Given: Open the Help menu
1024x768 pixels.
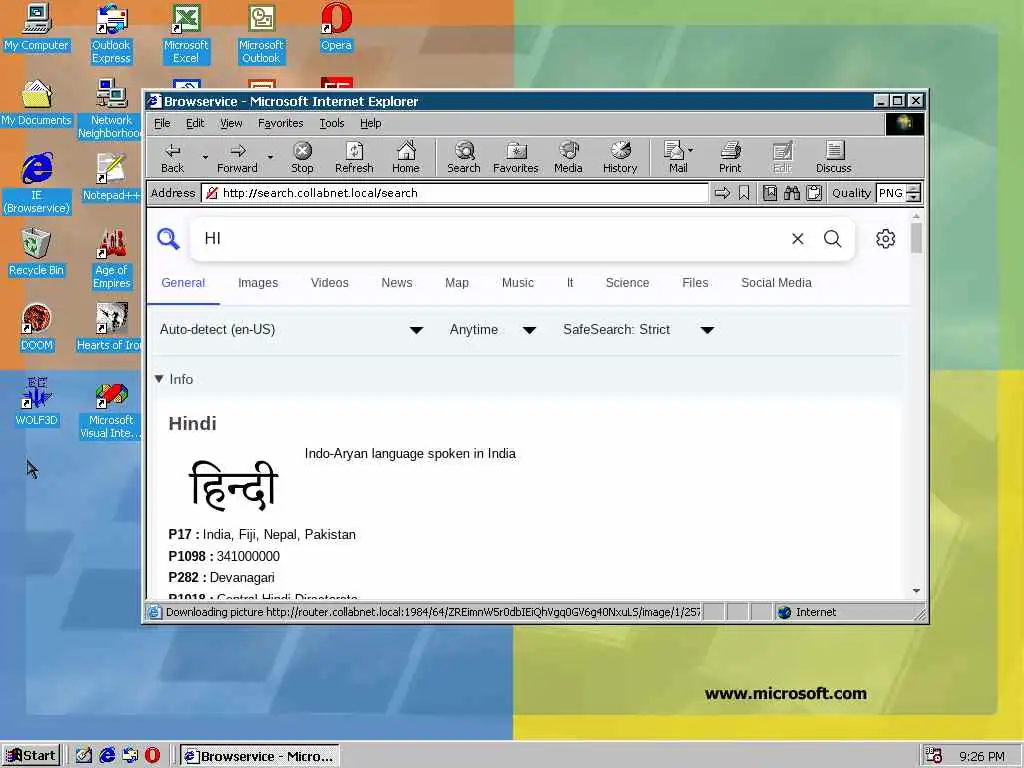Looking at the screenshot, I should (x=370, y=123).
